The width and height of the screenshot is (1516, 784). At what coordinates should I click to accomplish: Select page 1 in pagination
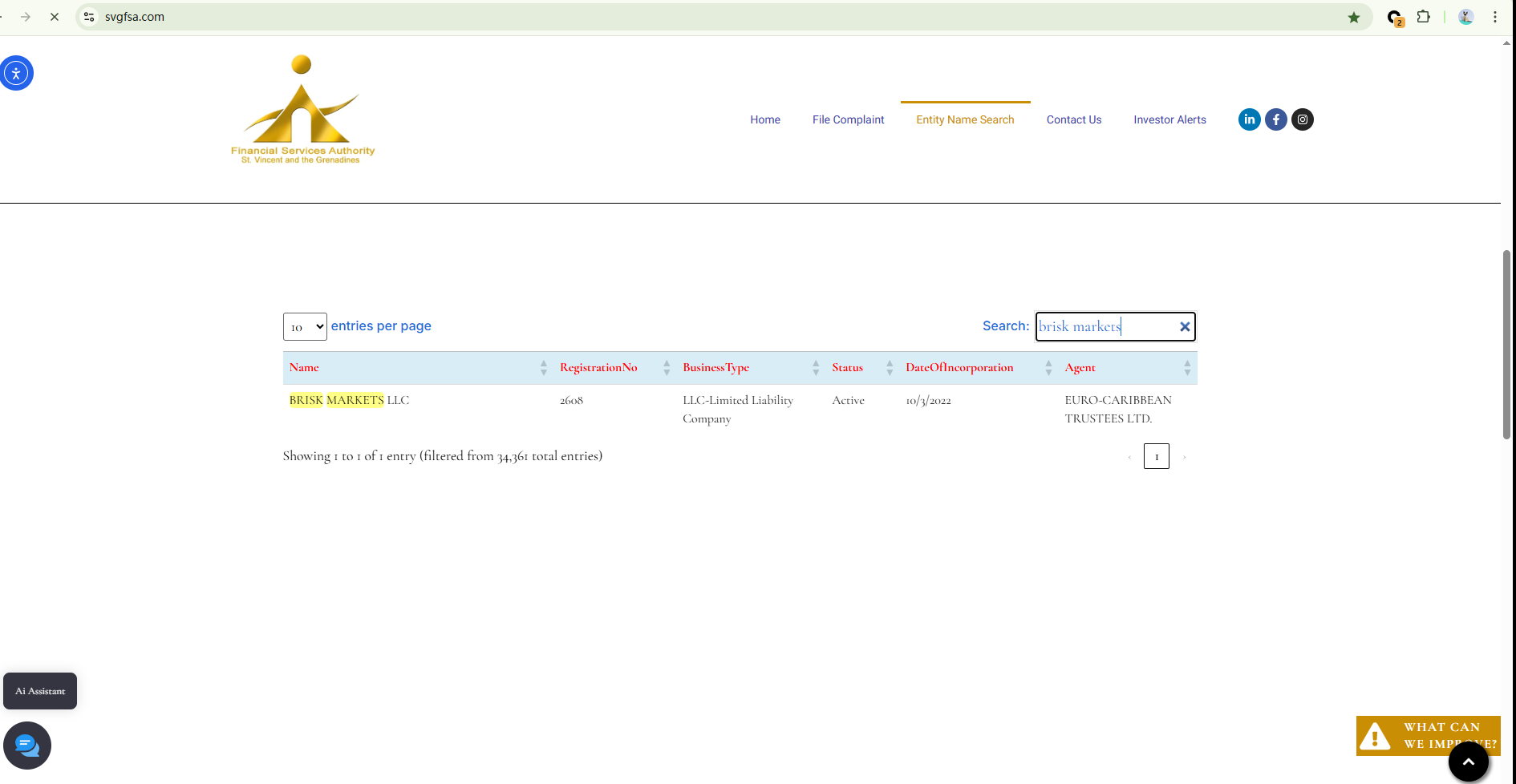tap(1156, 456)
